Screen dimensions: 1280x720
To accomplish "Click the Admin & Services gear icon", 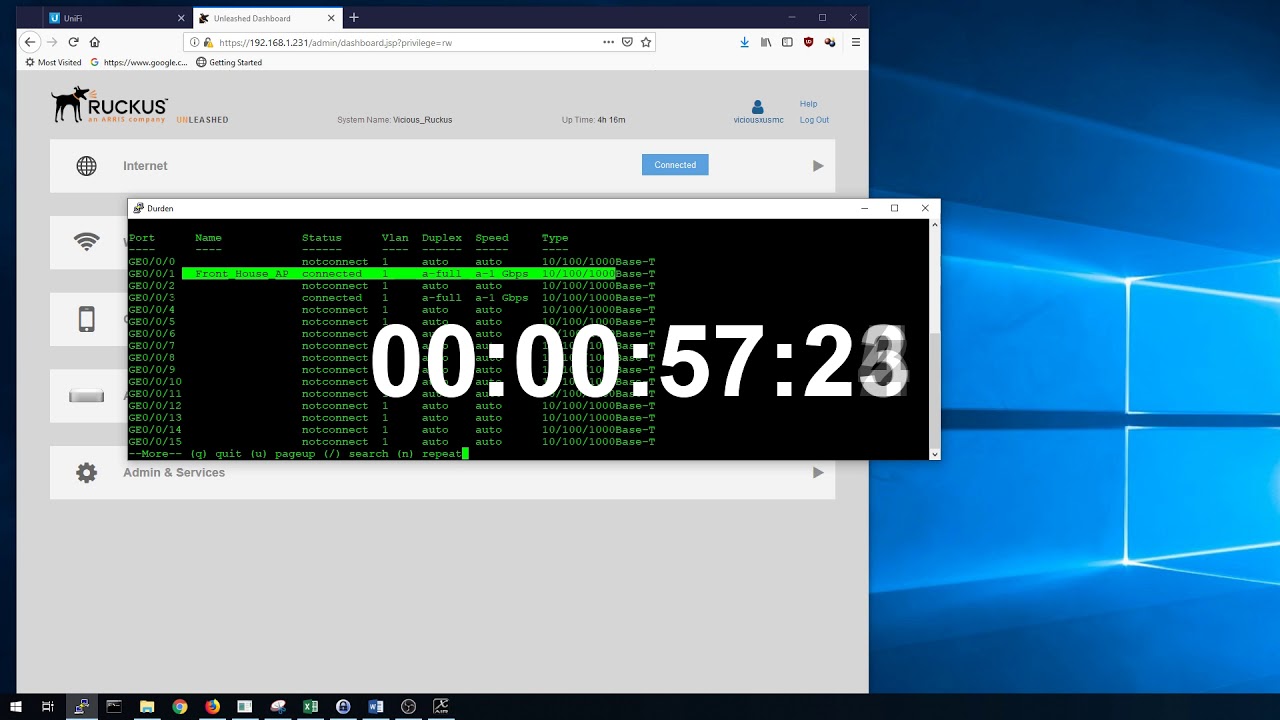I will 87,473.
